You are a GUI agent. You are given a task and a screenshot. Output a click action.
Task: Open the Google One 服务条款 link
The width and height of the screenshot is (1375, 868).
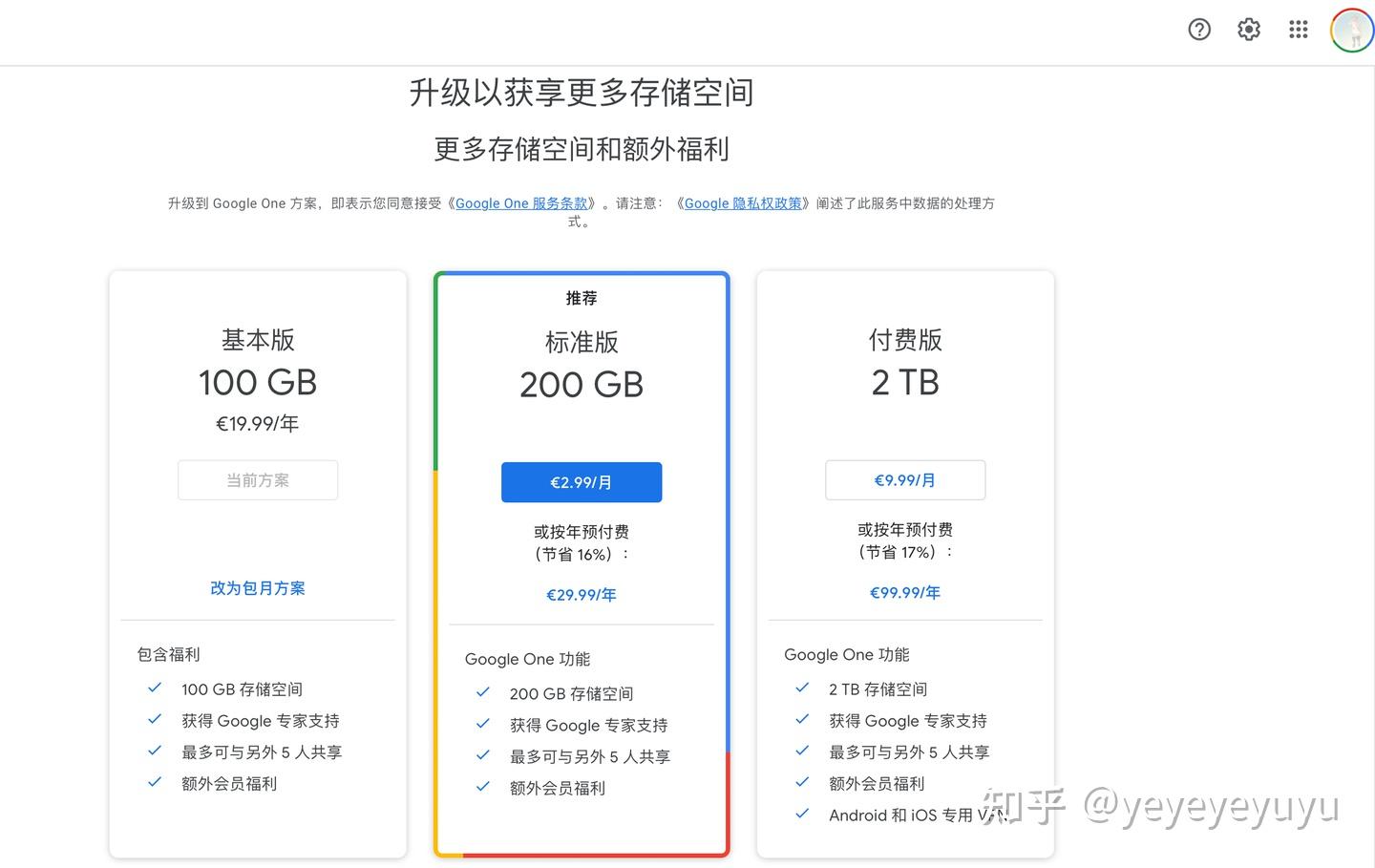point(521,202)
